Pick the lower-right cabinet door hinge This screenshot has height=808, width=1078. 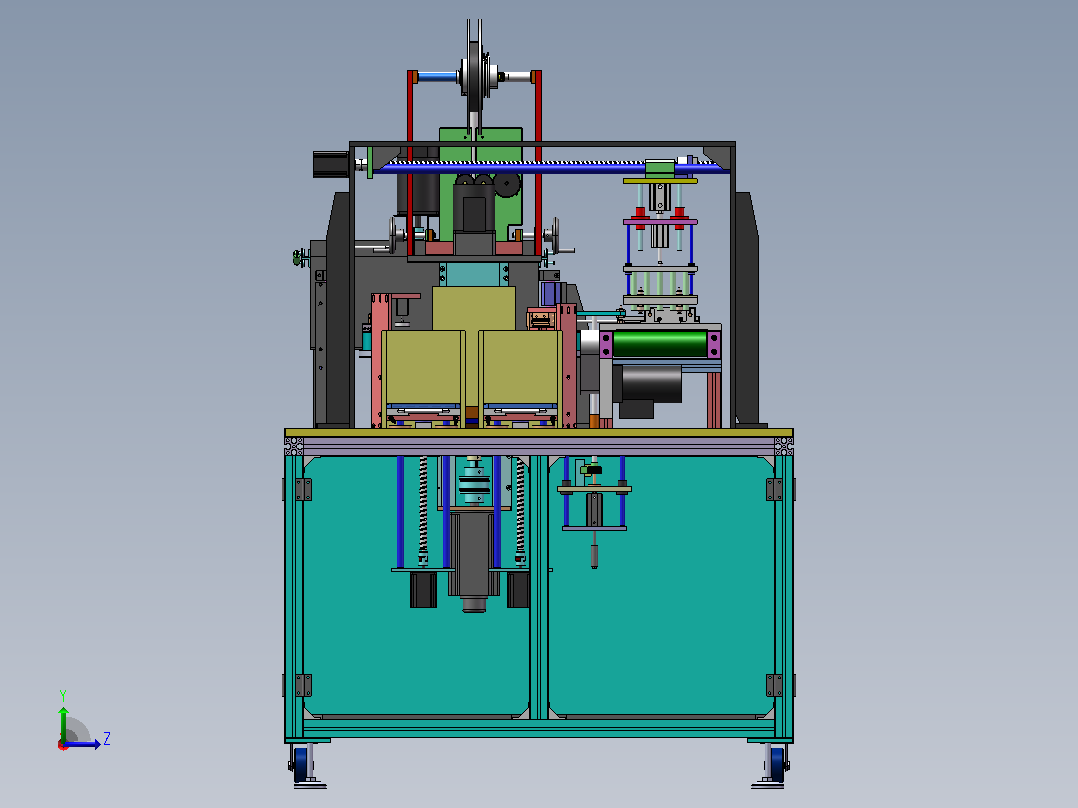[x=774, y=685]
